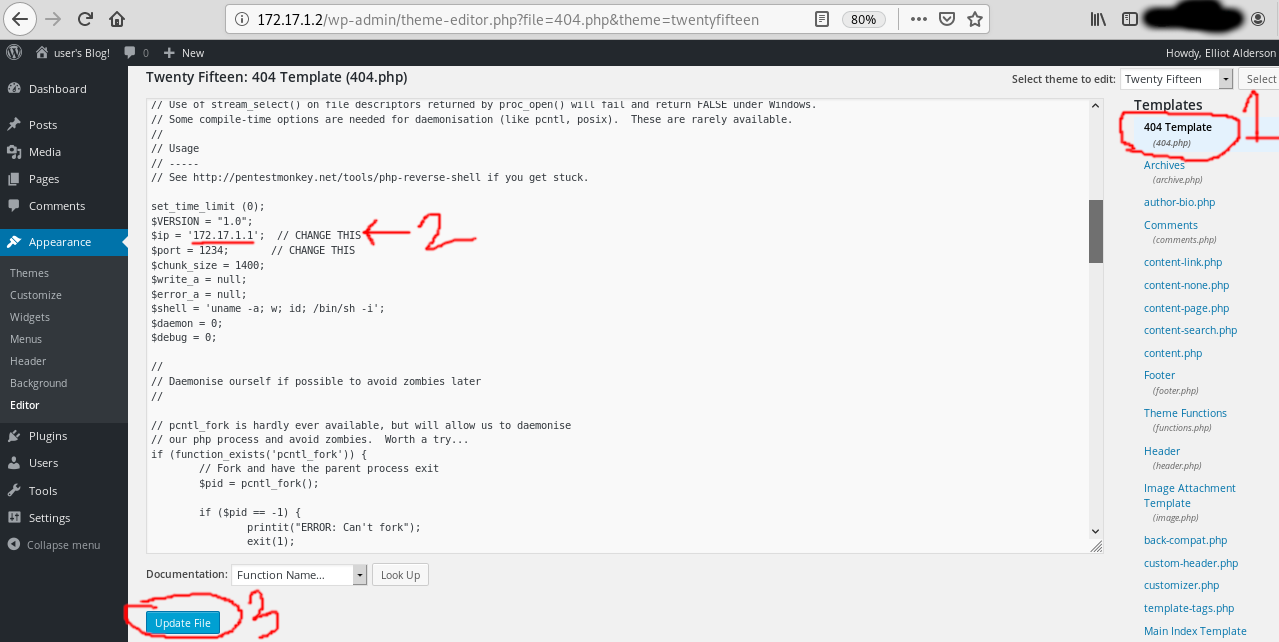Click the code editor scrollbar thumb
The image size is (1279, 642).
coord(1095,231)
